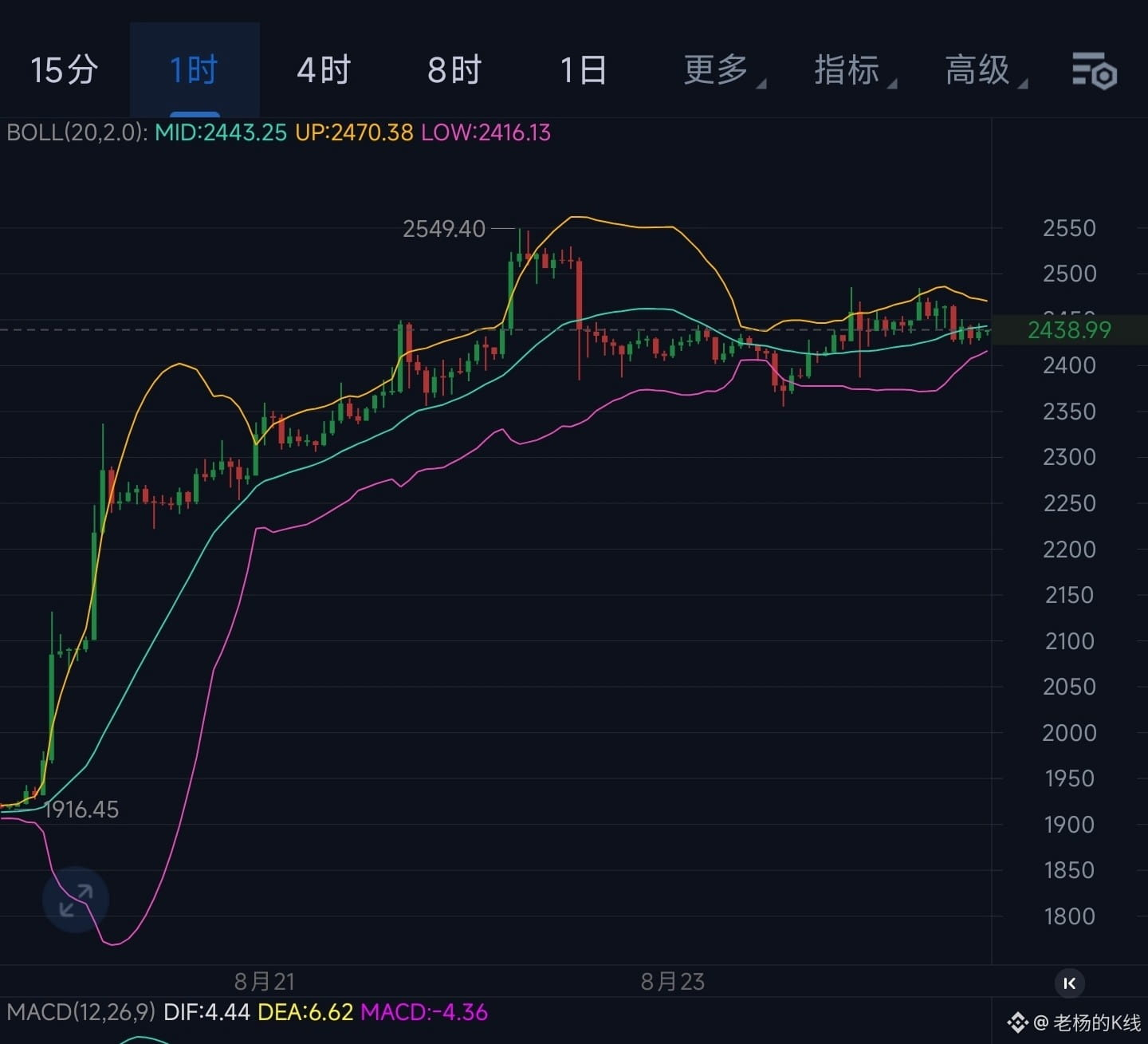Viewport: 1148px width, 1044px height.
Task: Click the 1950 price axis label
Action: [x=1069, y=778]
